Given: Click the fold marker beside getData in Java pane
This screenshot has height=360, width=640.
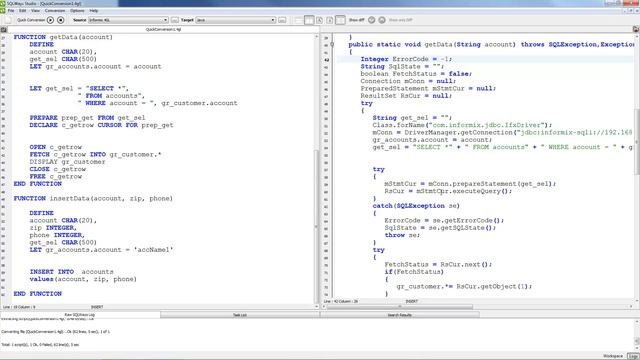Looking at the screenshot, I should point(332,44).
